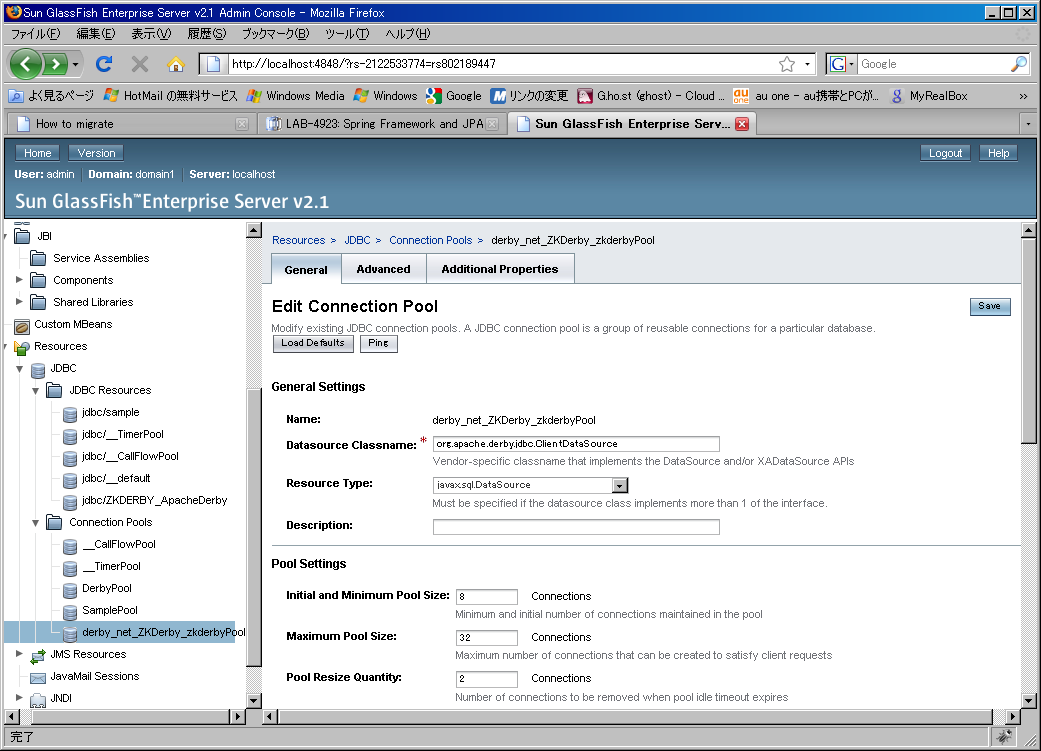
Task: Click the Custom MBeans bean icon
Action: point(23,325)
